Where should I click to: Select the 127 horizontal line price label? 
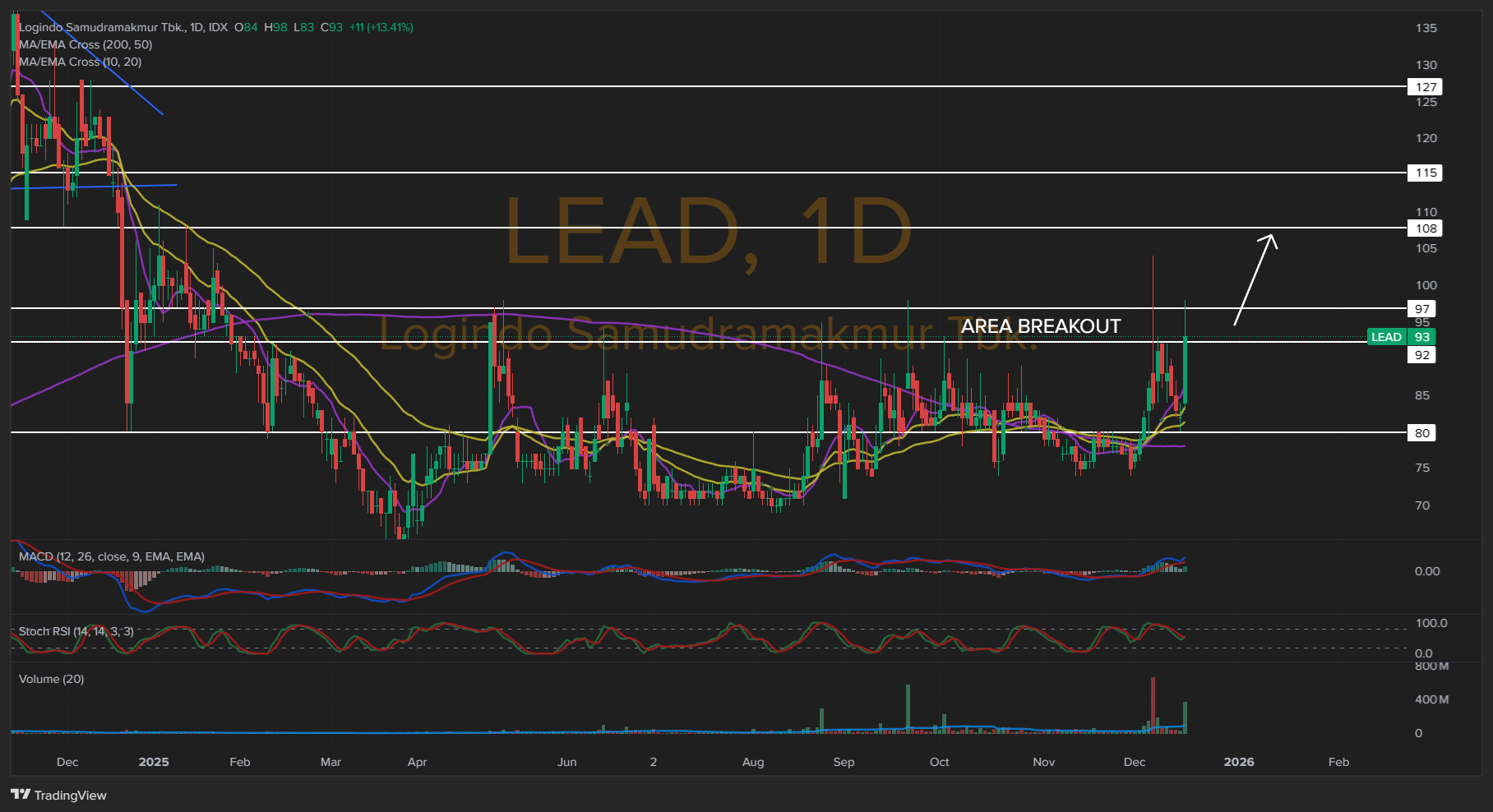coord(1426,87)
